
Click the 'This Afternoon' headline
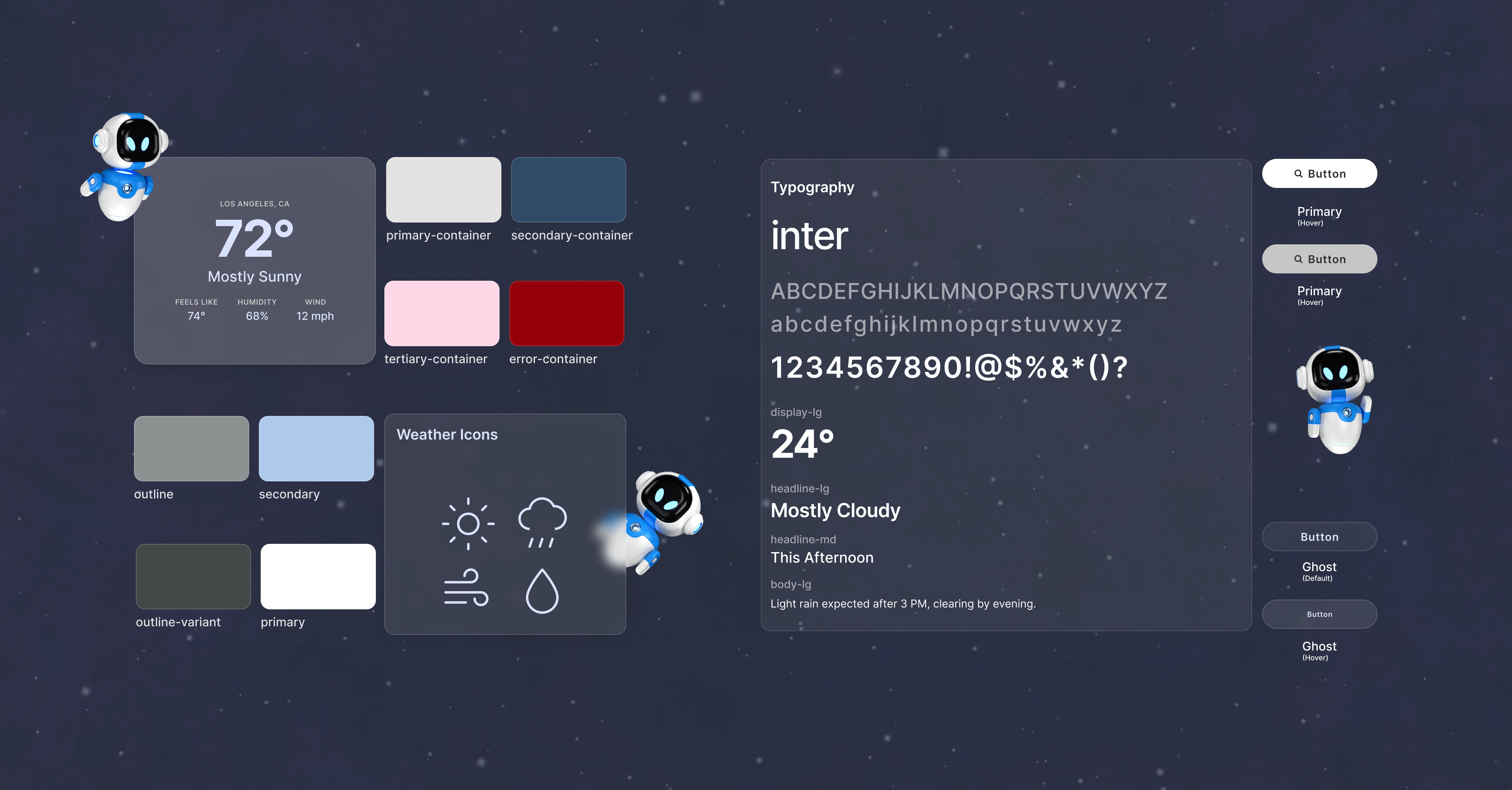822,557
